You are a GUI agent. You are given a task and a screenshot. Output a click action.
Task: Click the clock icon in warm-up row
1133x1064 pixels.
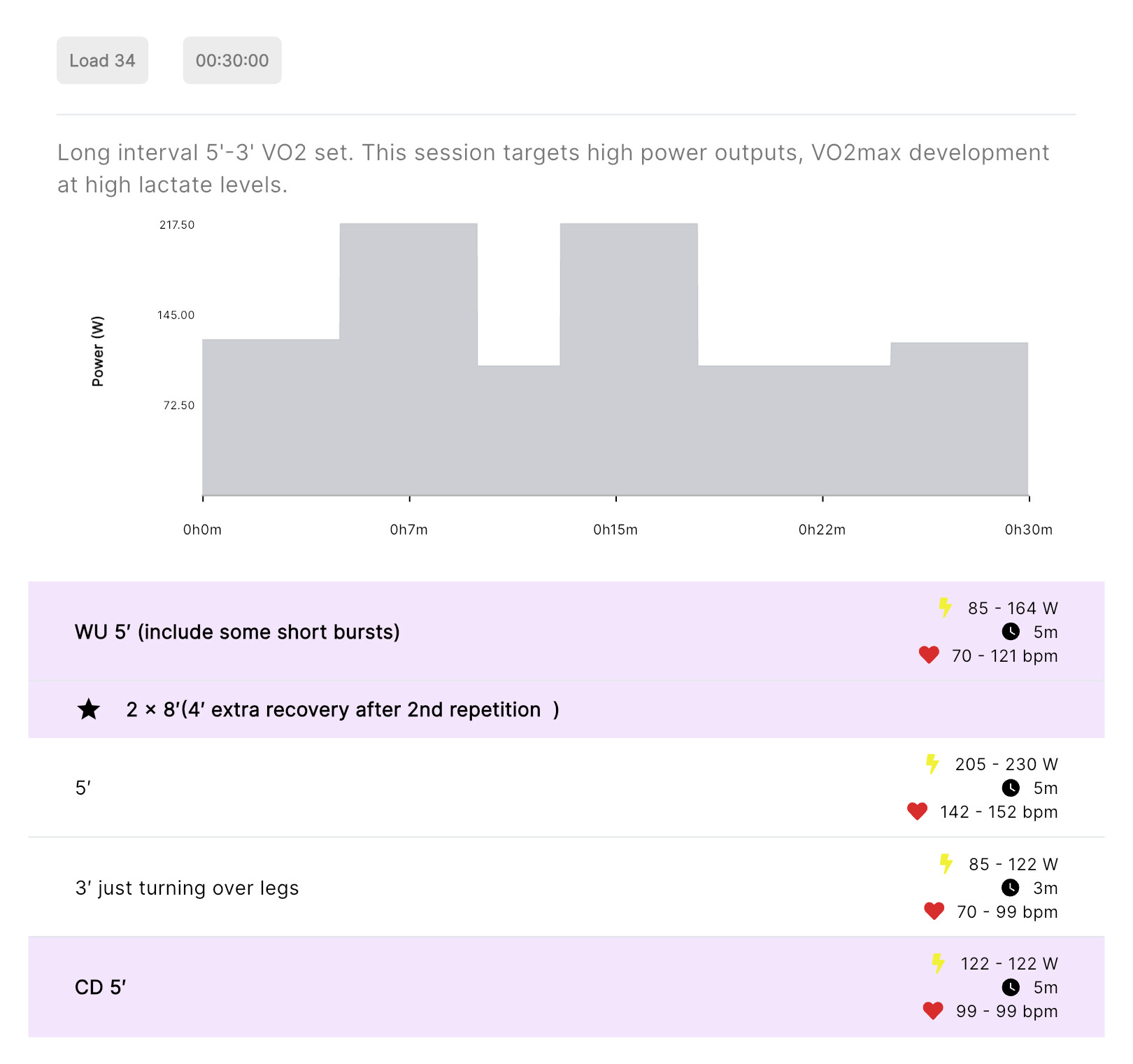1011,632
